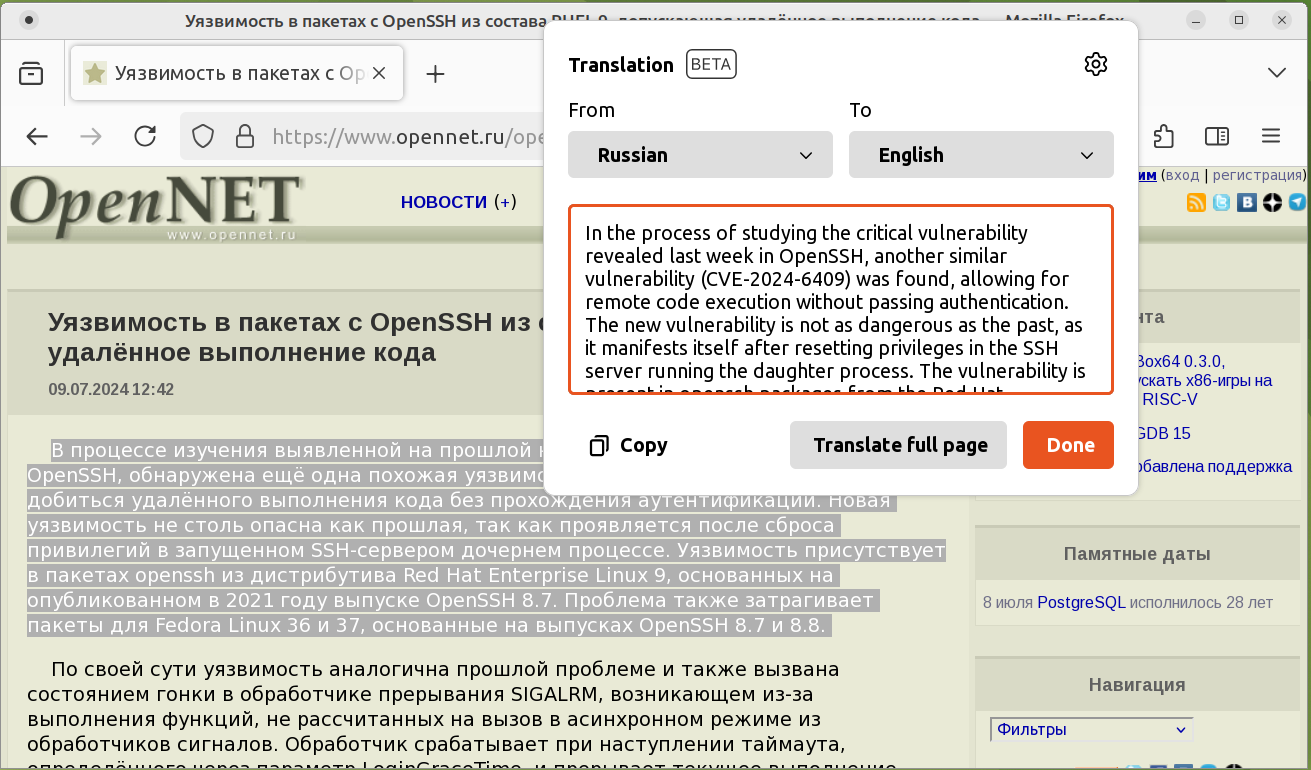1311x770 pixels.
Task: Select the Уязвимость в пакетах tab
Action: (x=237, y=73)
